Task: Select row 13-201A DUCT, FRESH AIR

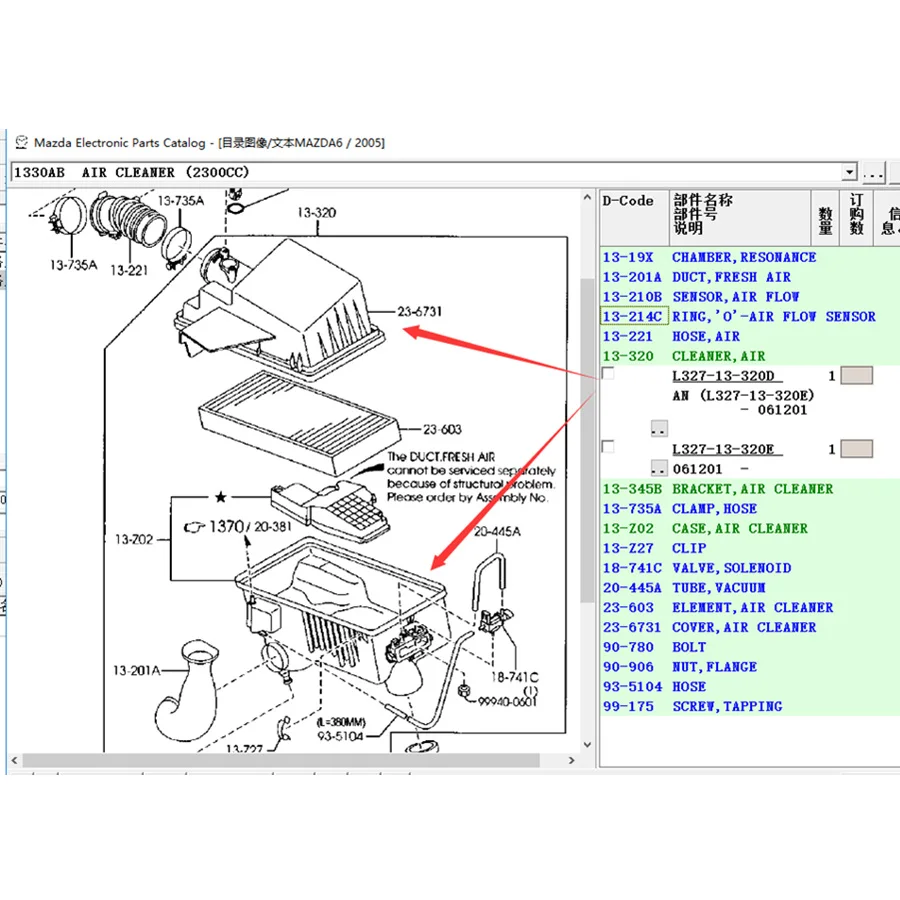Action: [x=750, y=277]
